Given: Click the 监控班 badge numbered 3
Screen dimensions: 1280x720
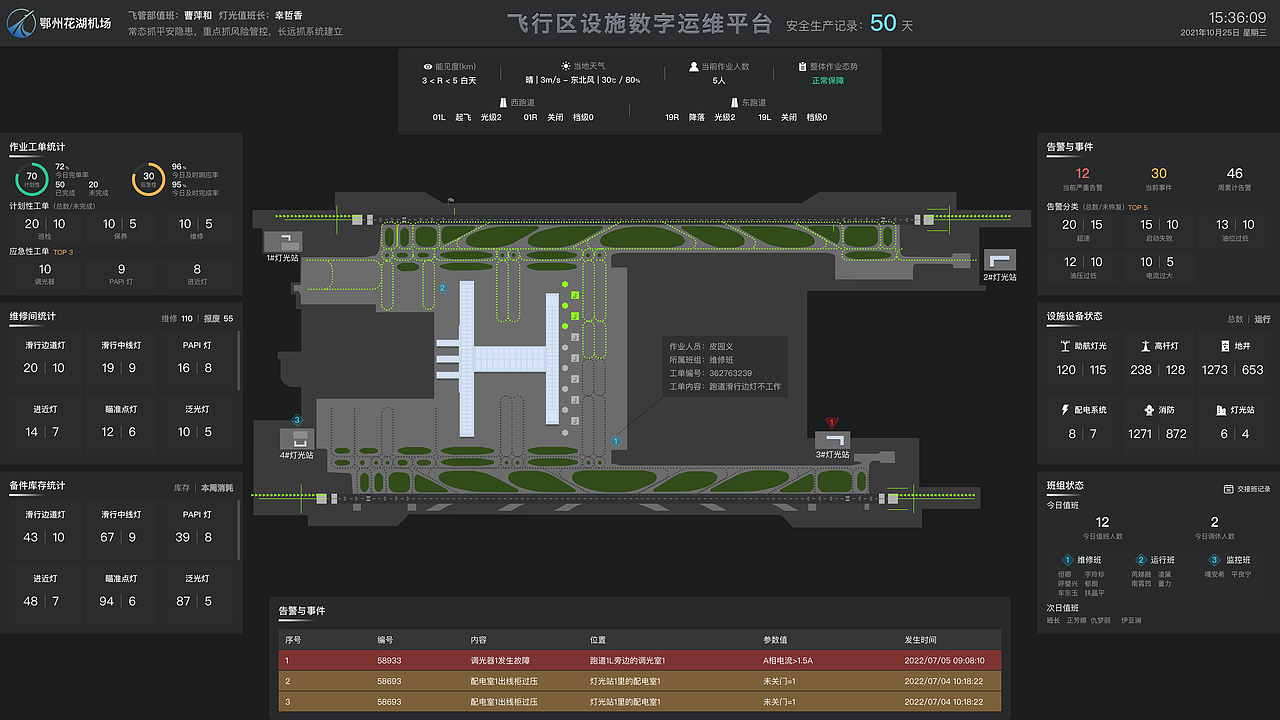Looking at the screenshot, I should tap(1214, 560).
